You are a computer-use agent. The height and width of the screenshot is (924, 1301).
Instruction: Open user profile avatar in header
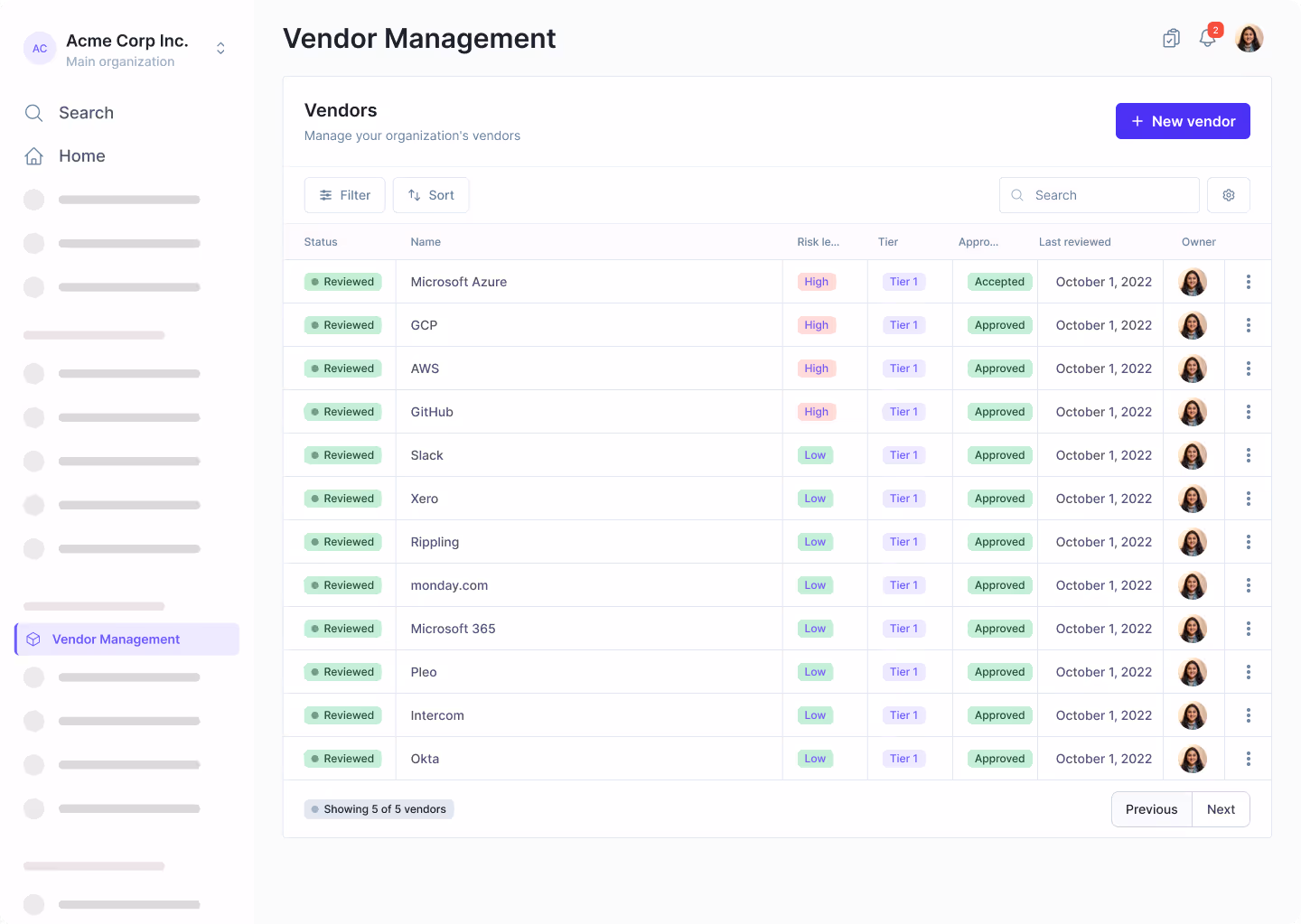[1250, 38]
